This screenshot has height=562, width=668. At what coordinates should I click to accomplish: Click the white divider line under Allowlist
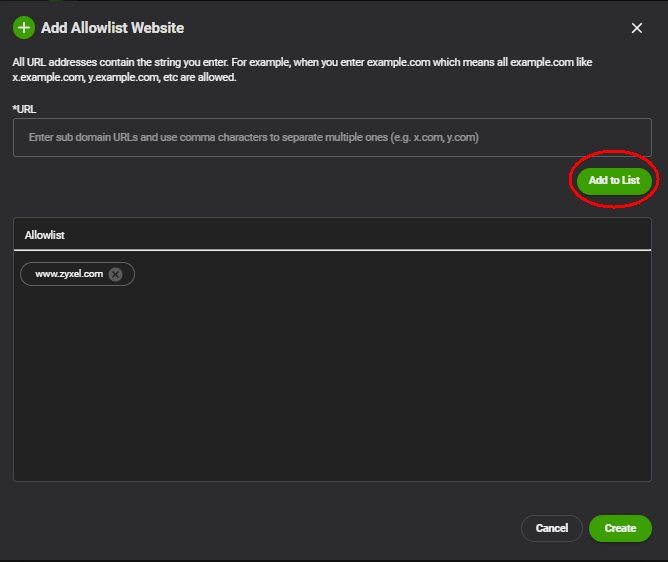click(331, 250)
